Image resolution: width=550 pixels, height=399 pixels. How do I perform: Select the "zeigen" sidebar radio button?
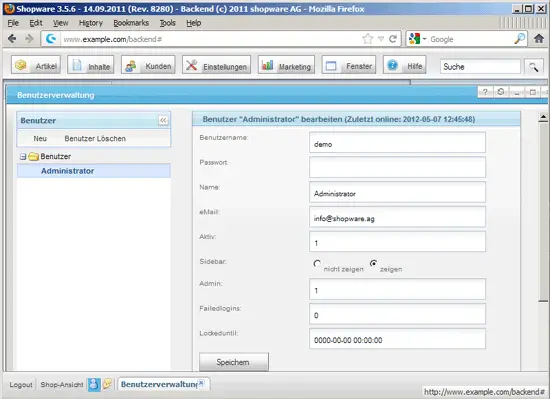(x=374, y=263)
